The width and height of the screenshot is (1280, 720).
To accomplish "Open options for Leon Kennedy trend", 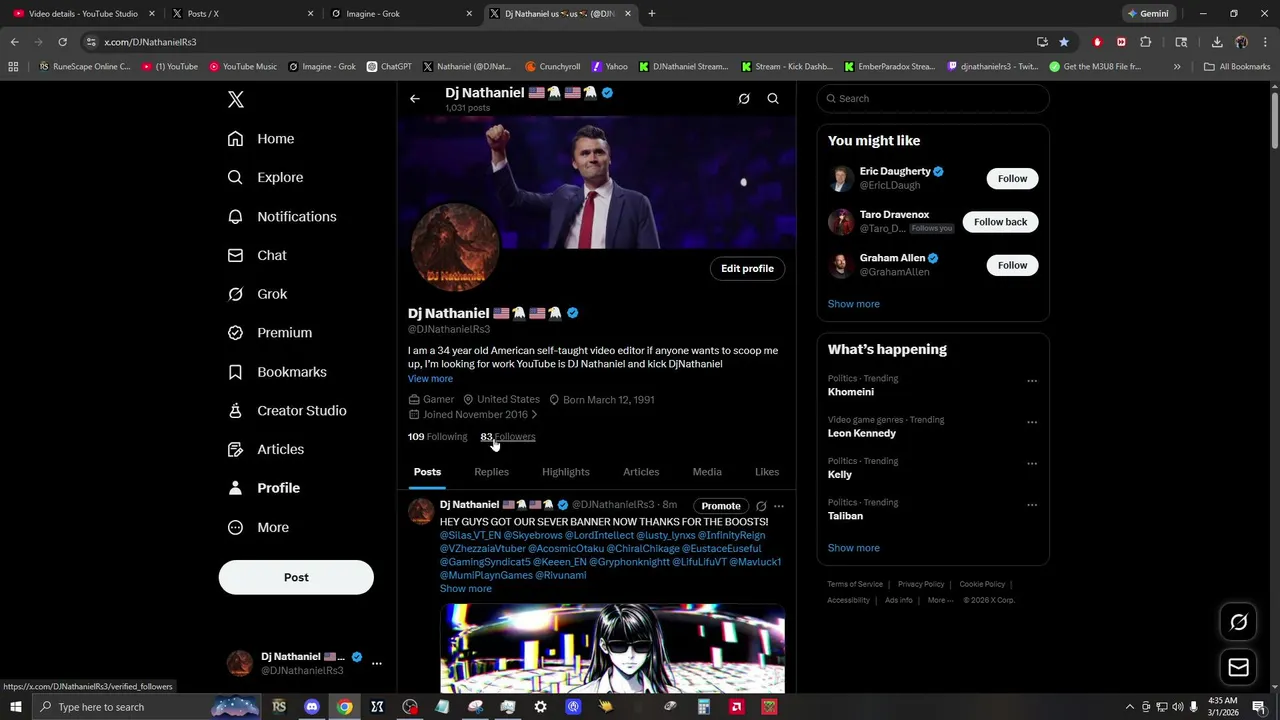I will pyautogui.click(x=1032, y=422).
